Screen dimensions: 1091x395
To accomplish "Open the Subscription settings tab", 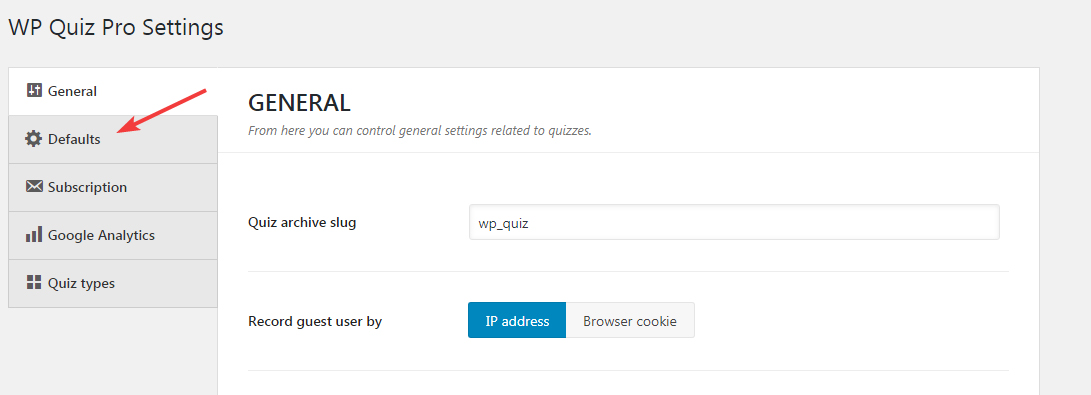I will [113, 188].
